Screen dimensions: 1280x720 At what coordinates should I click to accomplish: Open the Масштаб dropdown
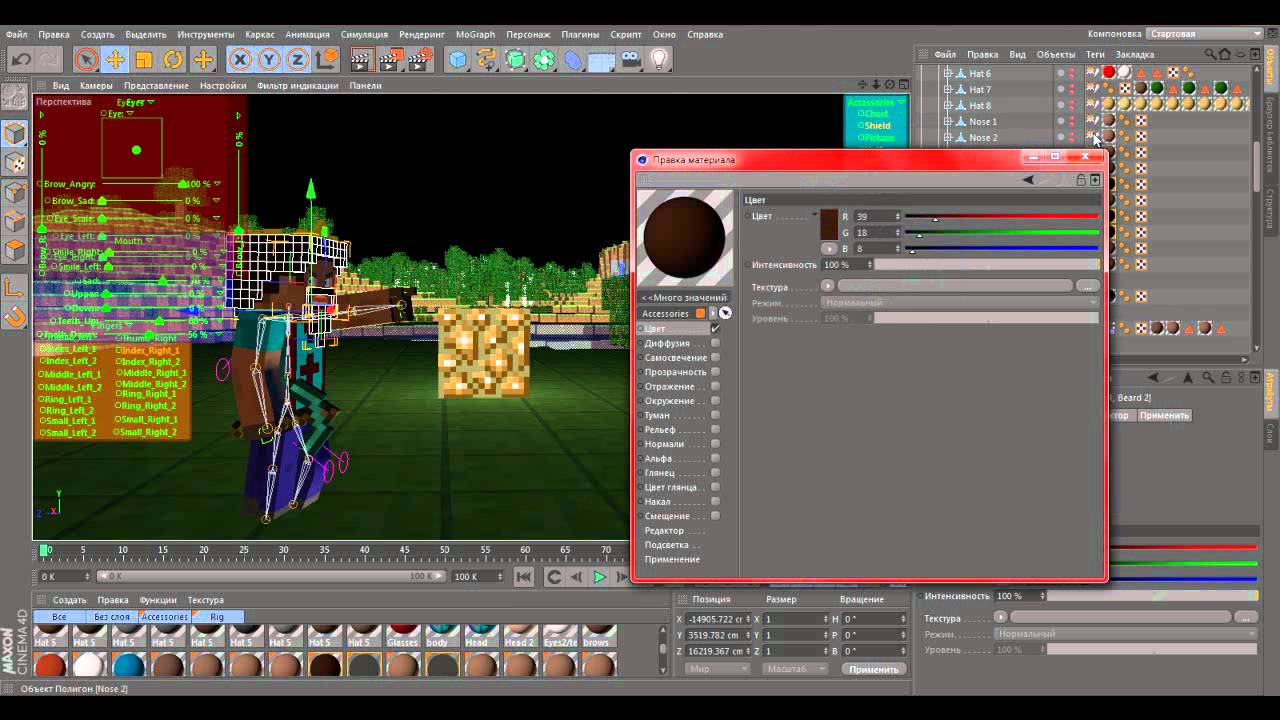(794, 669)
